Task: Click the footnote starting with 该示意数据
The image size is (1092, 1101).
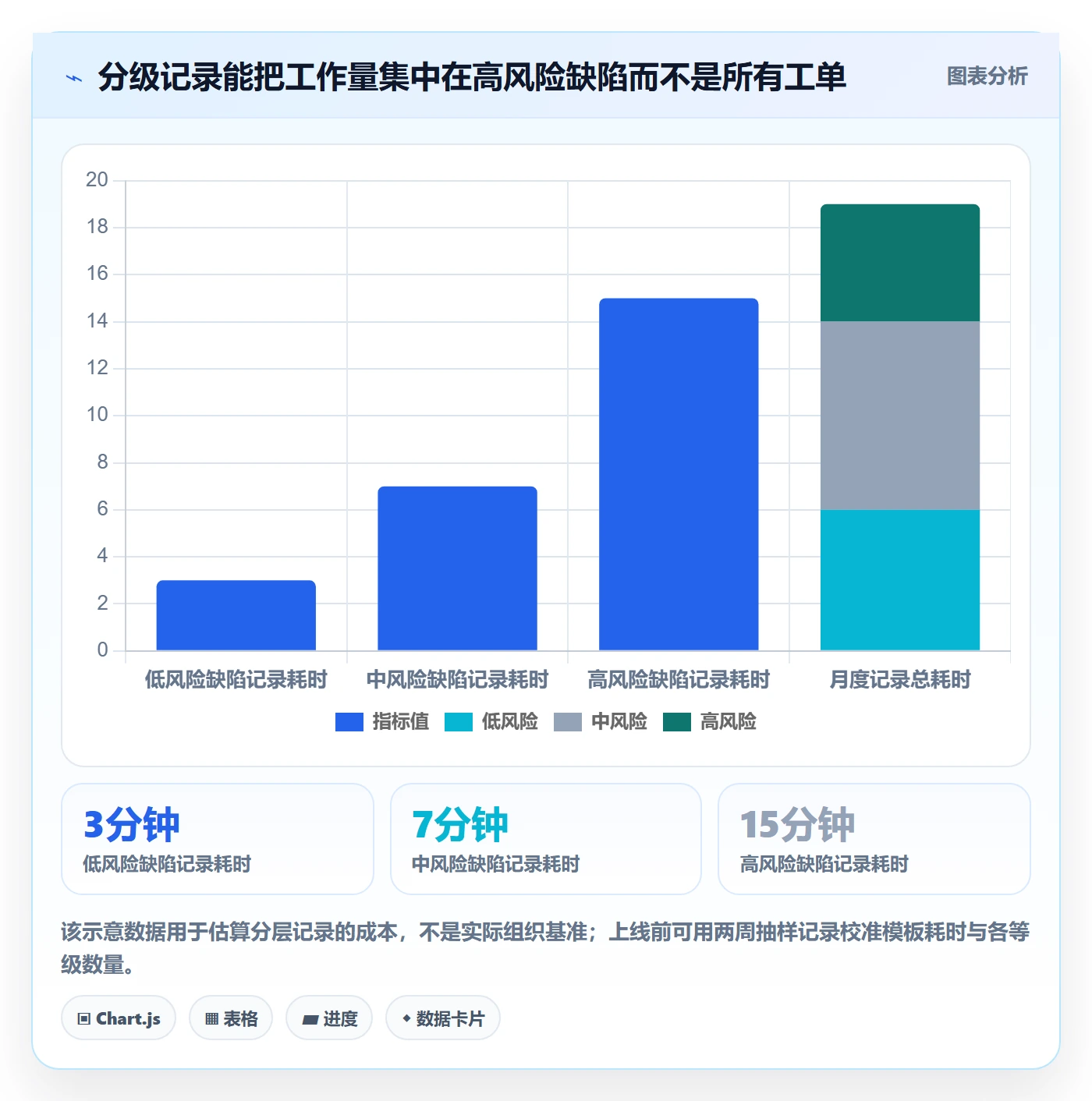Action: 546,948
